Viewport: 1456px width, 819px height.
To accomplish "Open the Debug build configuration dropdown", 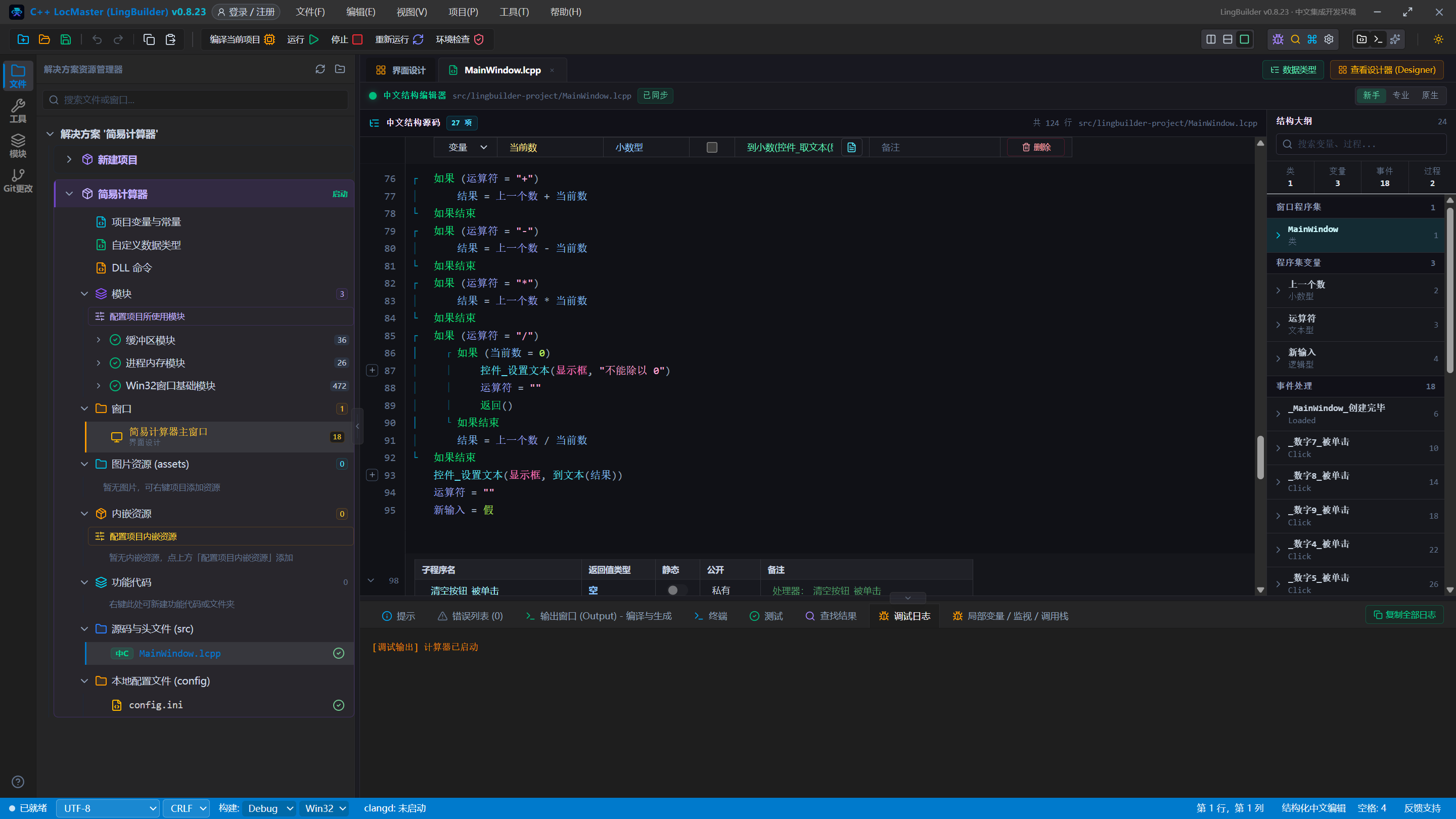I will (x=270, y=808).
